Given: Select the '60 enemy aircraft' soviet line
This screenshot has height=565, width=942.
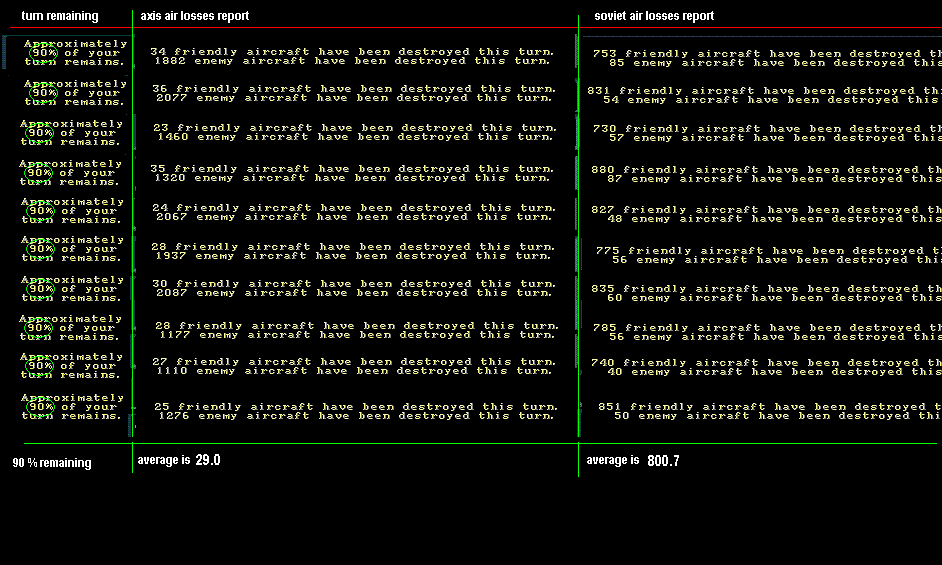Looking at the screenshot, I should tap(774, 298).
